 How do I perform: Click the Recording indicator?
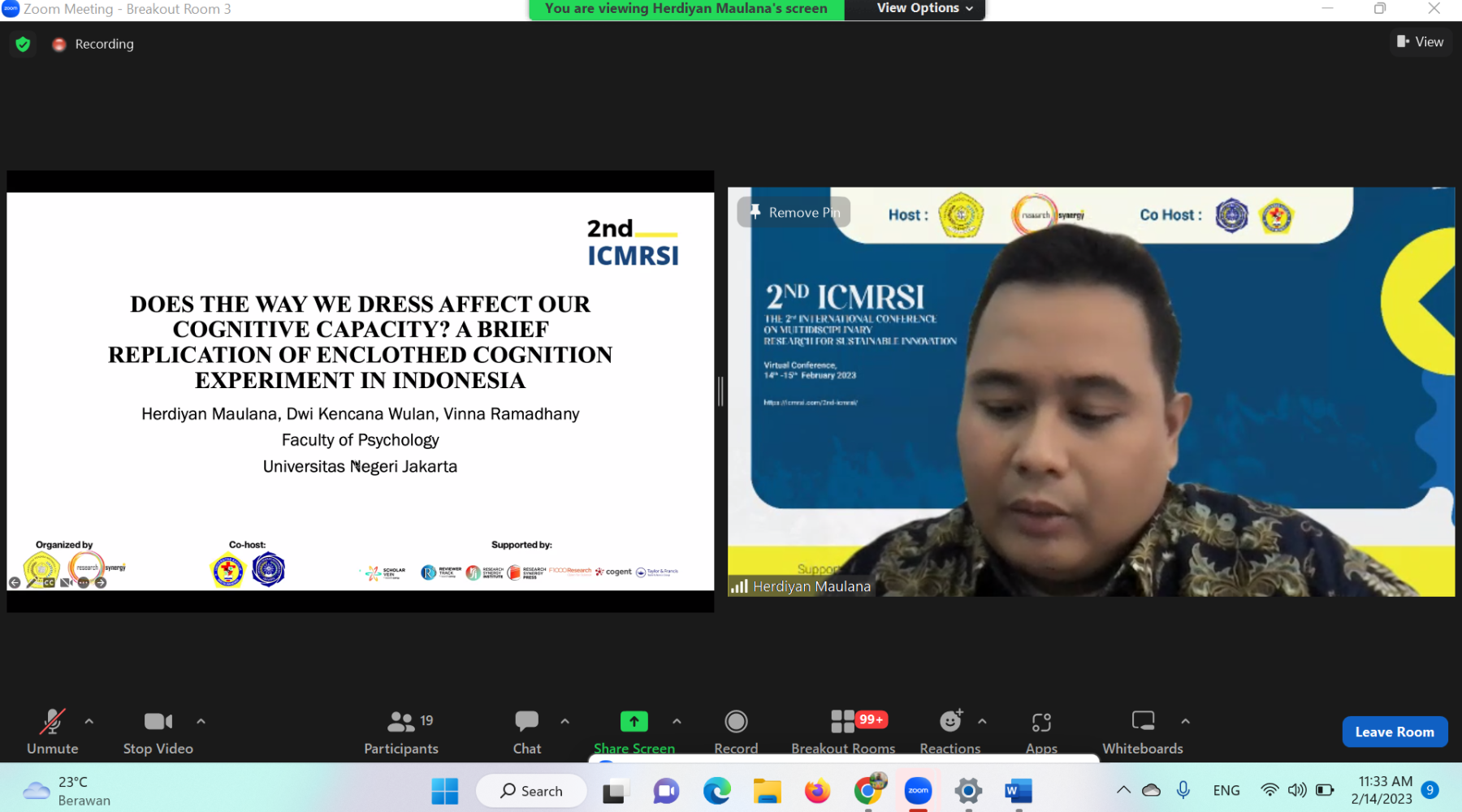pyautogui.click(x=93, y=44)
